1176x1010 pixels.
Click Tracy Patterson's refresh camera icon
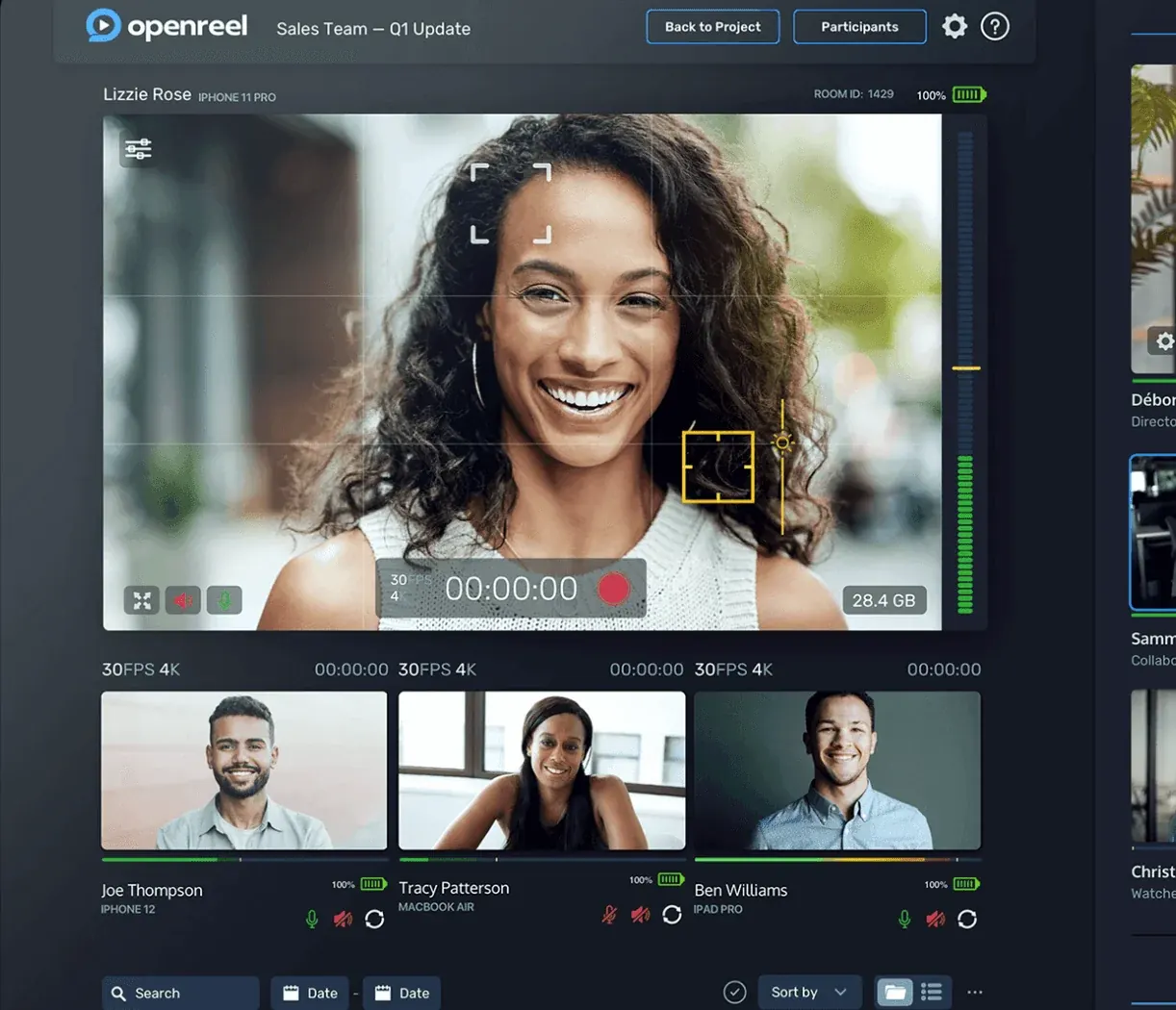(x=672, y=914)
